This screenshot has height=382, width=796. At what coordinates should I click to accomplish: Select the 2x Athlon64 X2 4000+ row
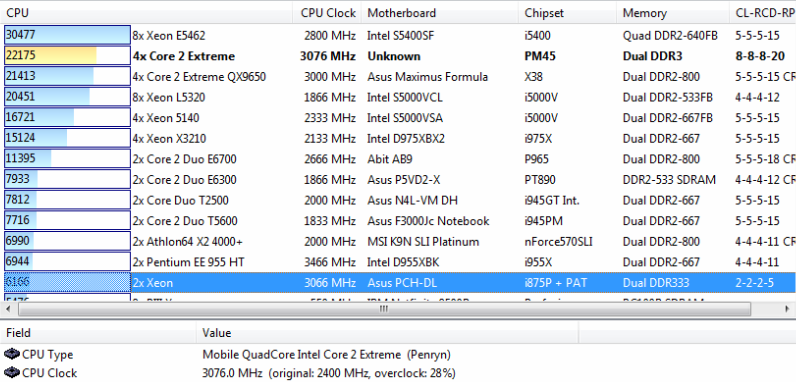[x=398, y=241]
